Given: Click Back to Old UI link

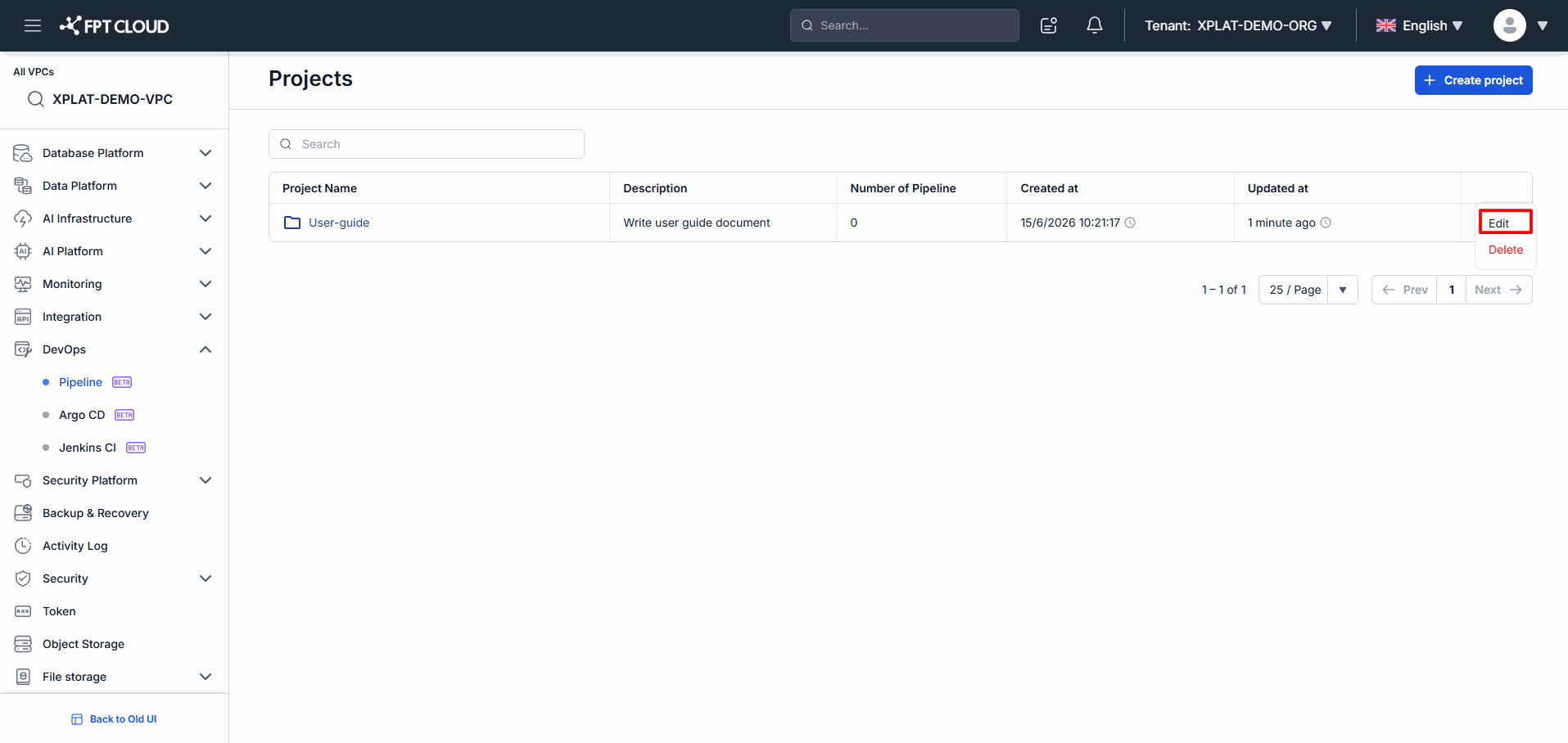Looking at the screenshot, I should pos(114,719).
